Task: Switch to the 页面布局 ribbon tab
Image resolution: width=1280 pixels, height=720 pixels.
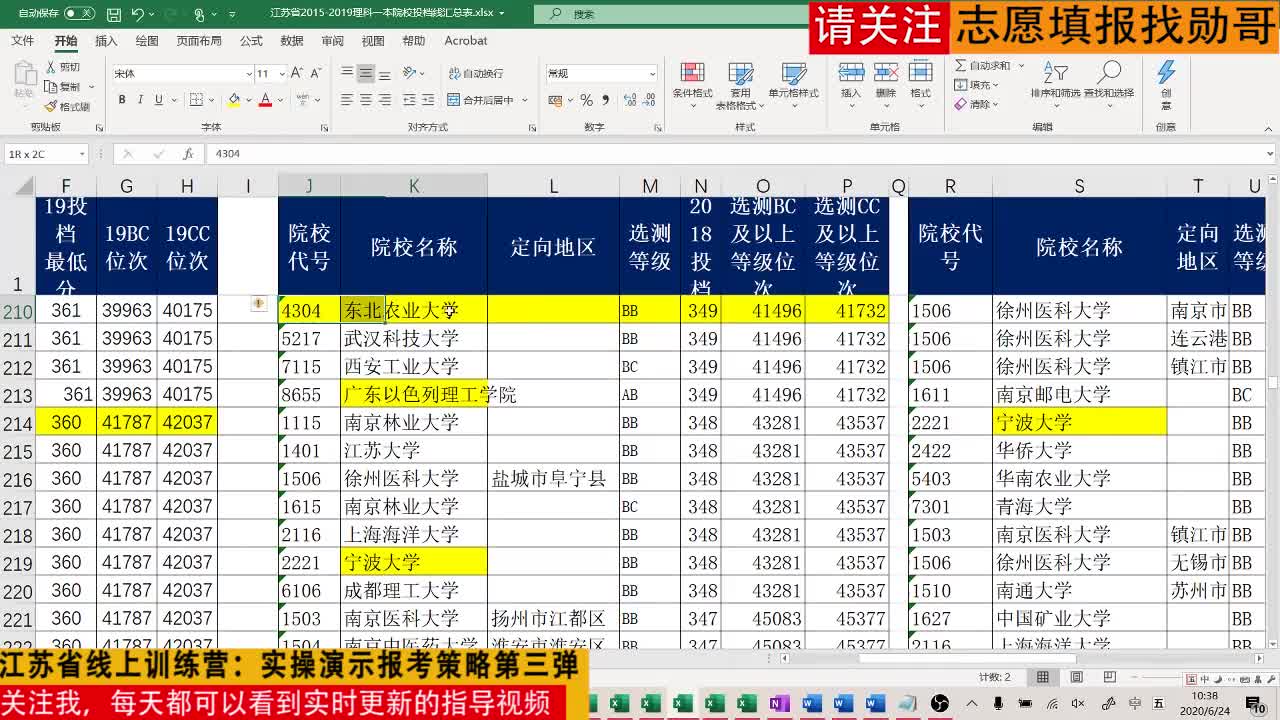Action: 199,41
